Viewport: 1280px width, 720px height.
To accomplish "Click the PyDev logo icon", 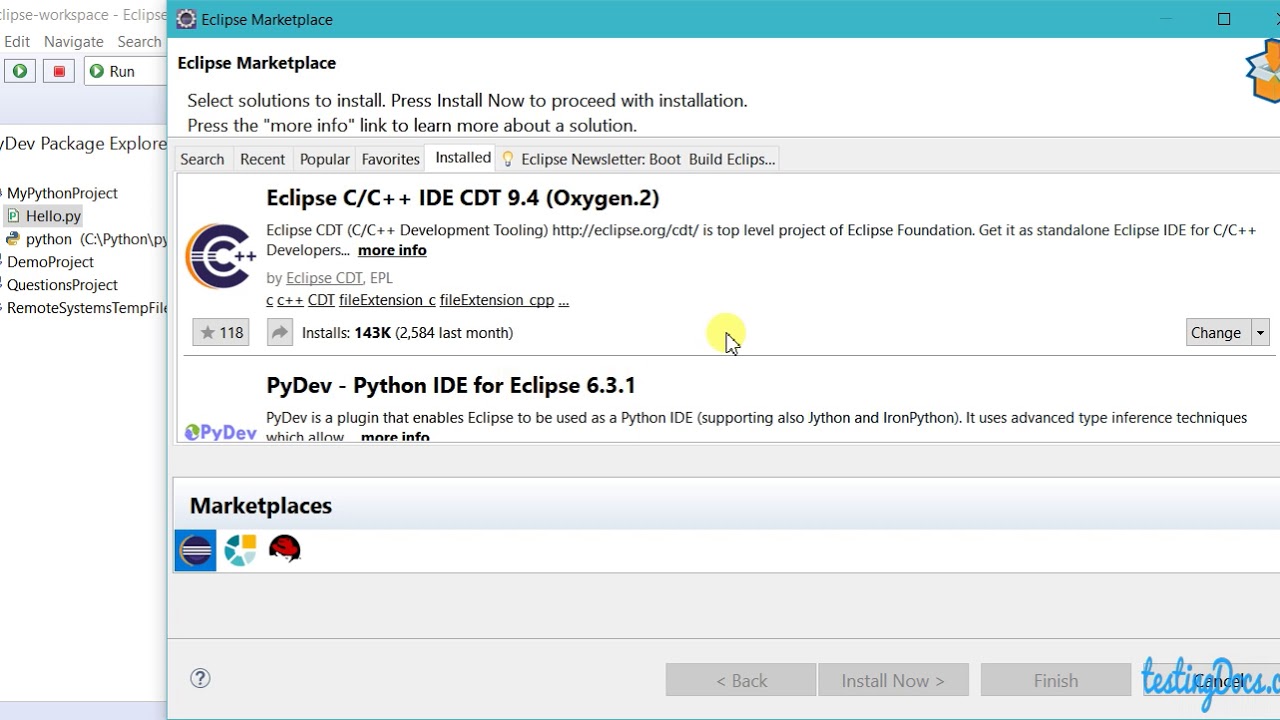I will coord(221,432).
